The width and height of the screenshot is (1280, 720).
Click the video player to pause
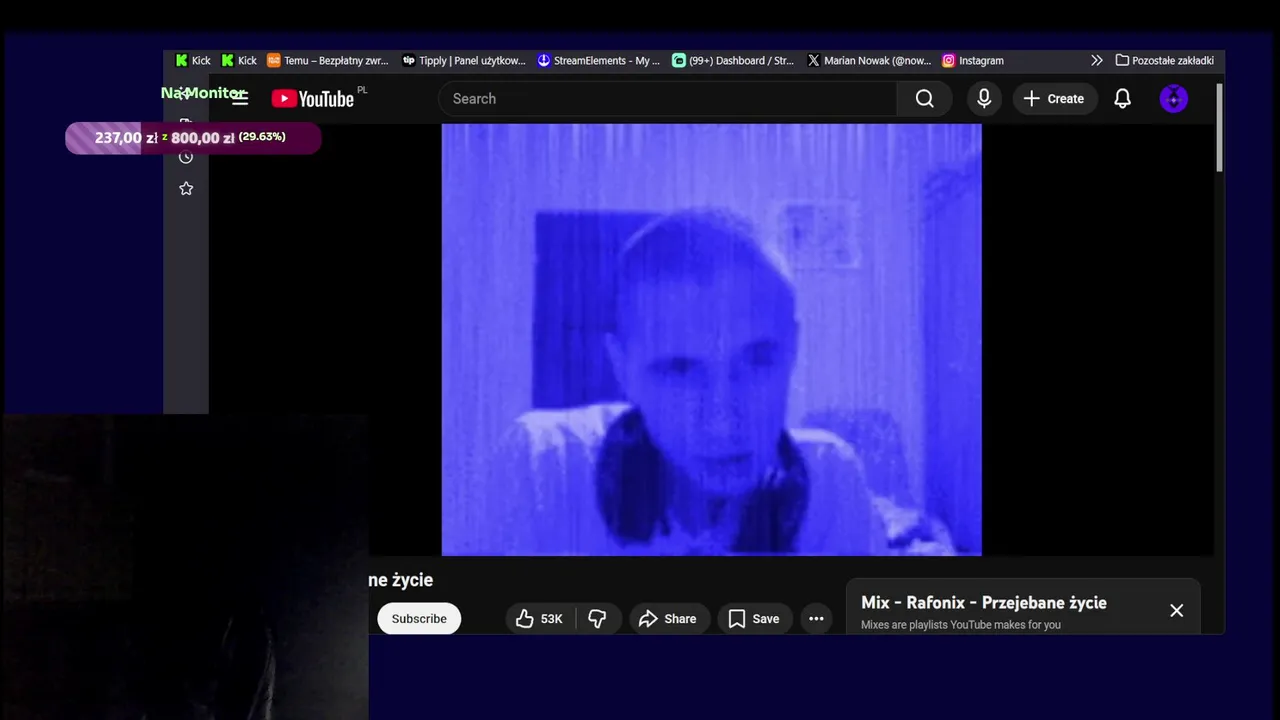[711, 339]
